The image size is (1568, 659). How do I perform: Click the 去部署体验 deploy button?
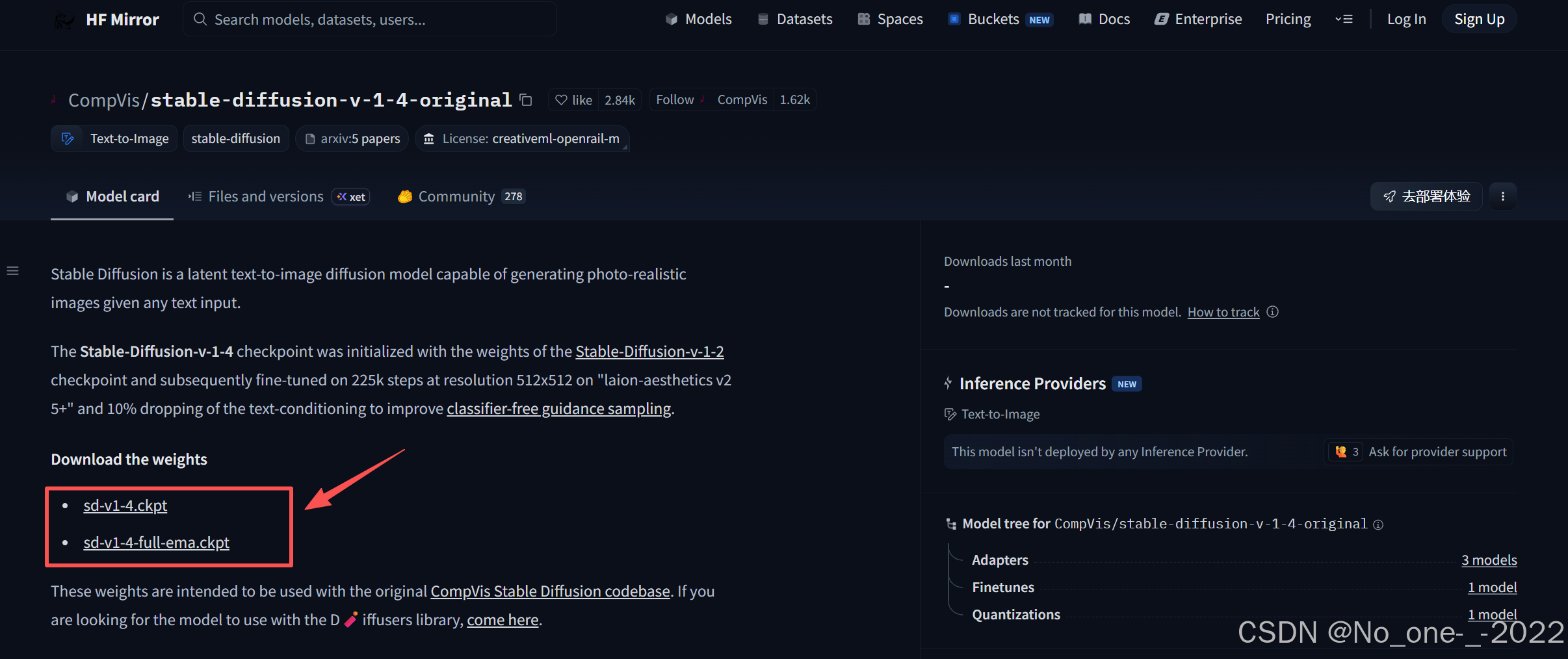pyautogui.click(x=1426, y=196)
